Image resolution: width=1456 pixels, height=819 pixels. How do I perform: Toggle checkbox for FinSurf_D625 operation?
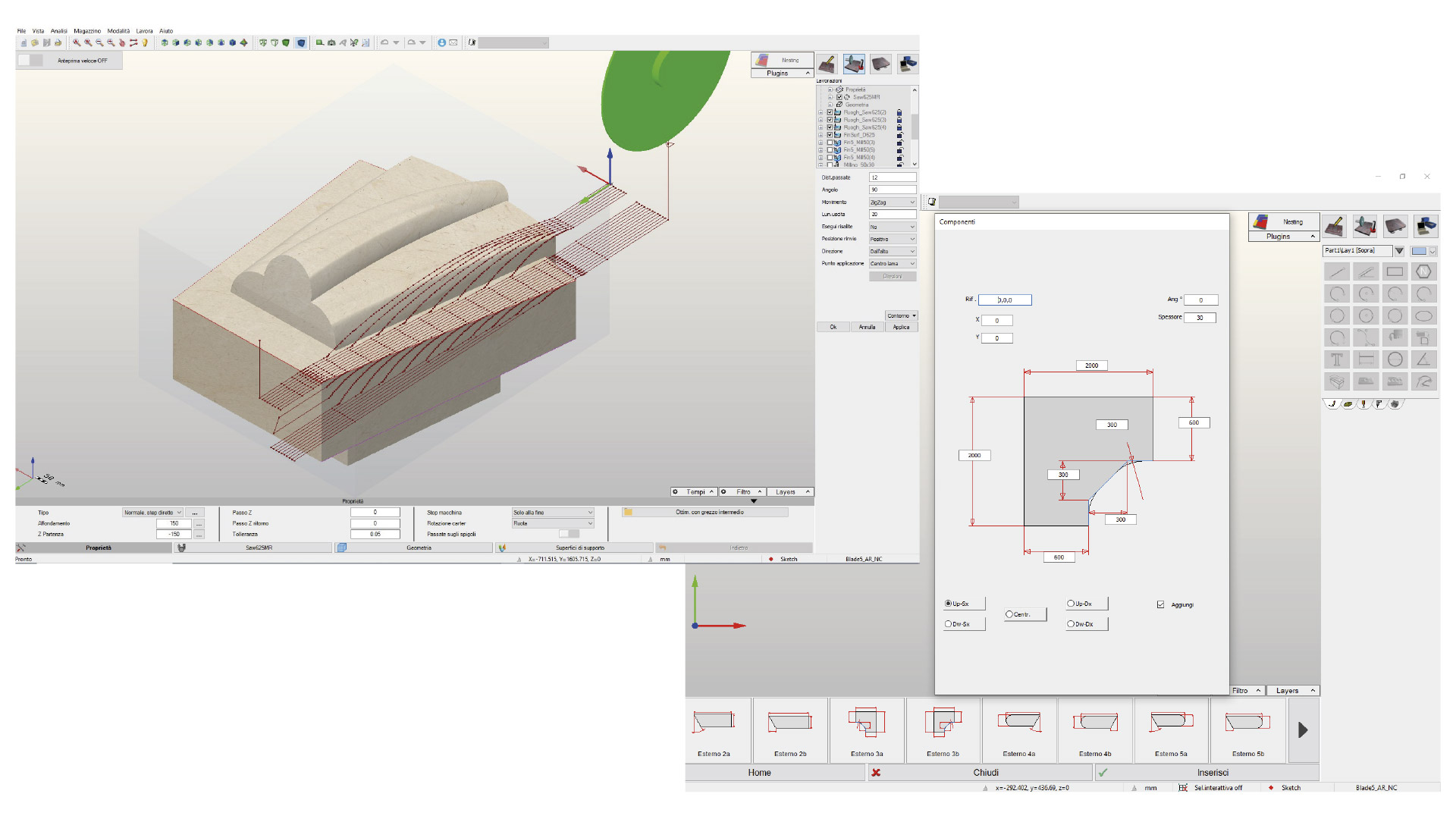[830, 135]
